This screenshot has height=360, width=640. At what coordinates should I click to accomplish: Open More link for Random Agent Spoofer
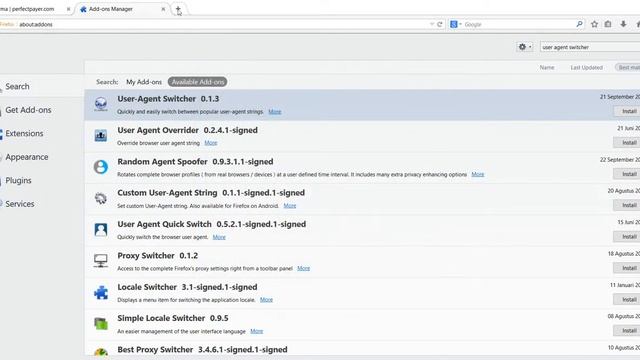point(478,174)
